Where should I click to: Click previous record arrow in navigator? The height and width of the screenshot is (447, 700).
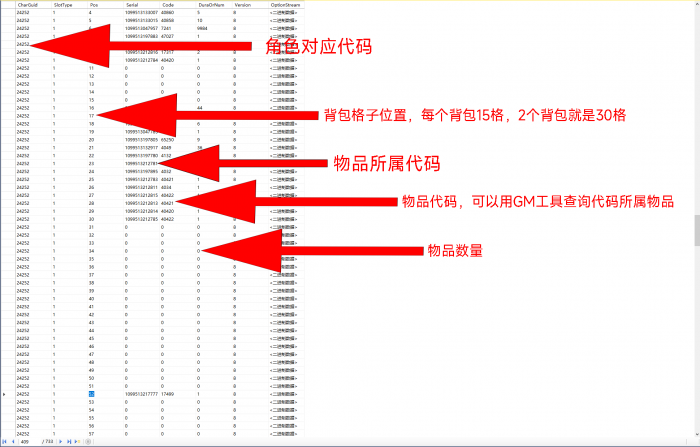coord(12,441)
